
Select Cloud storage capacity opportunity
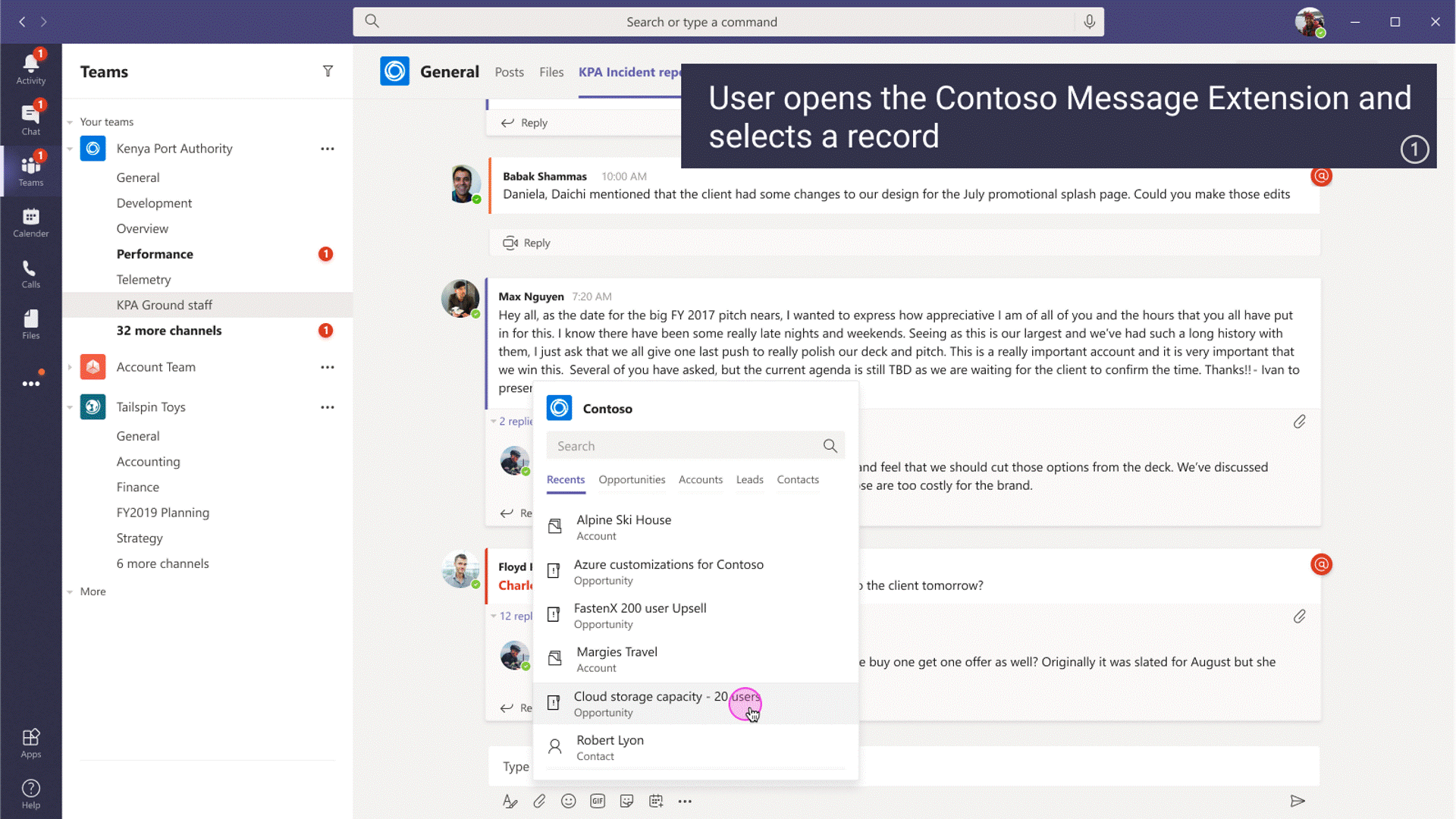coord(693,703)
